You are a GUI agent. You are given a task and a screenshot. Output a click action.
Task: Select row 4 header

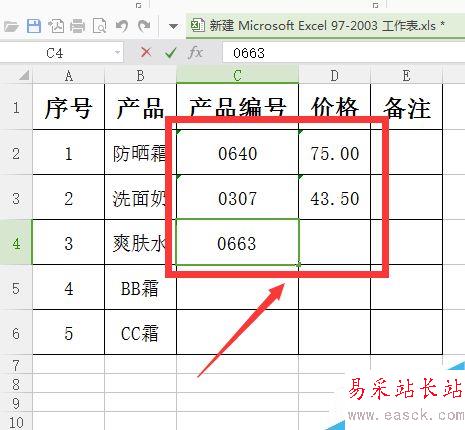point(16,243)
